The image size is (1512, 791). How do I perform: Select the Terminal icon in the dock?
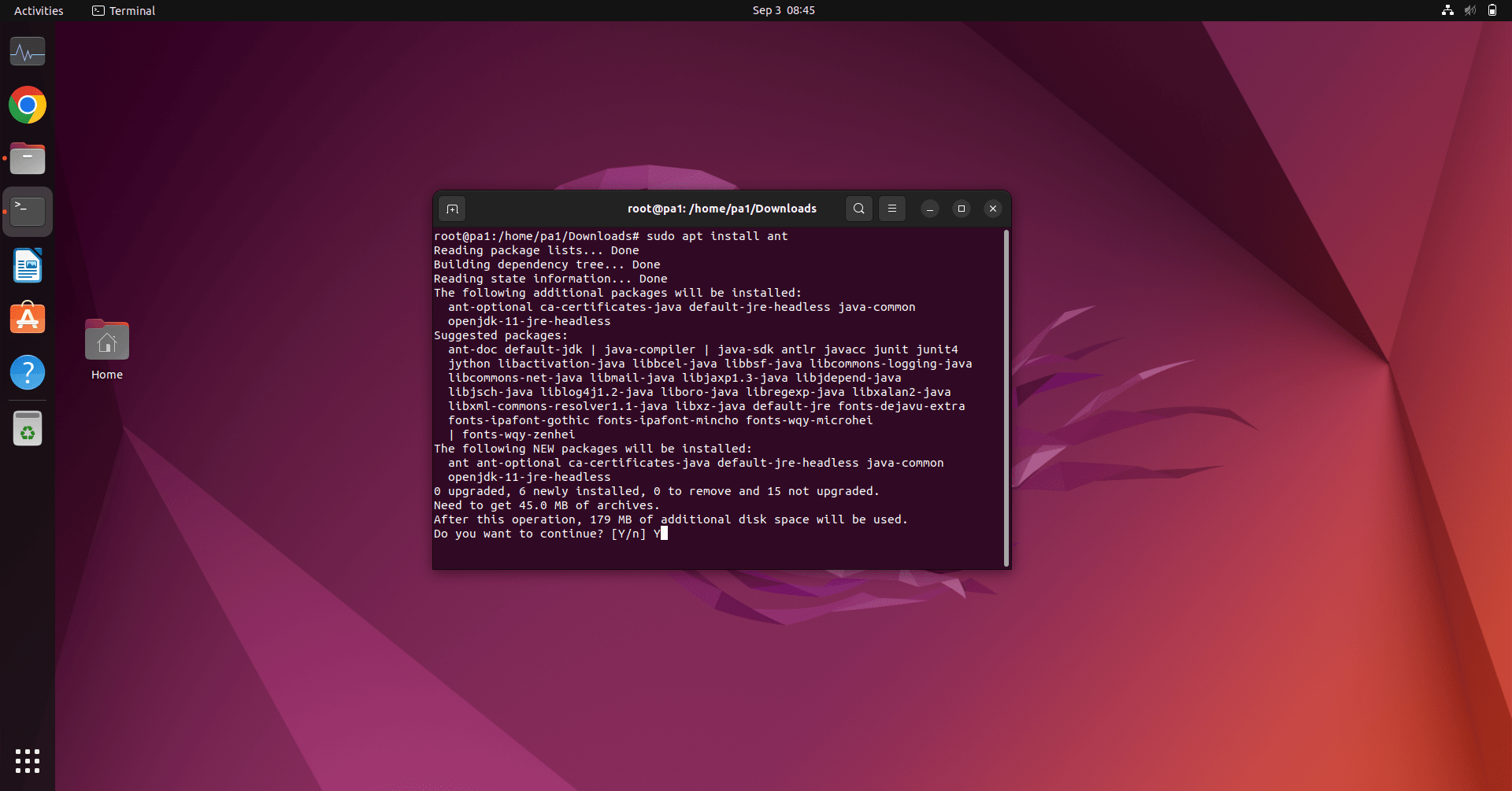coord(27,210)
